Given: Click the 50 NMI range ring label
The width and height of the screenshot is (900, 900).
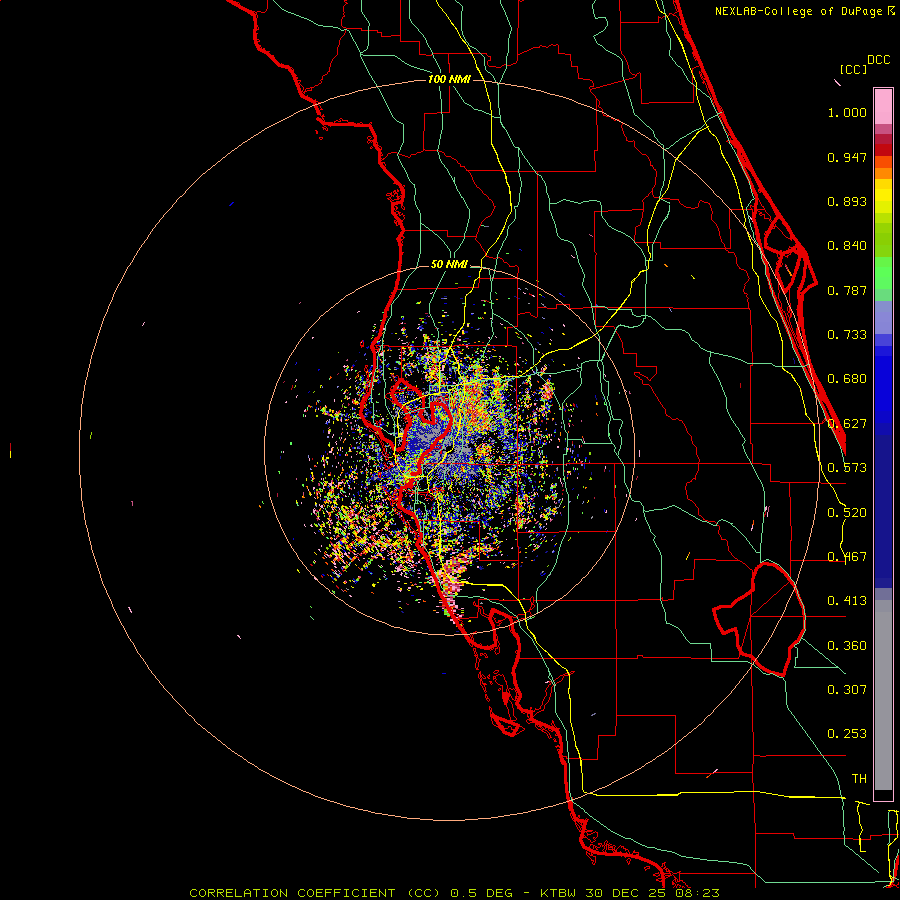Looking at the screenshot, I should (x=449, y=265).
